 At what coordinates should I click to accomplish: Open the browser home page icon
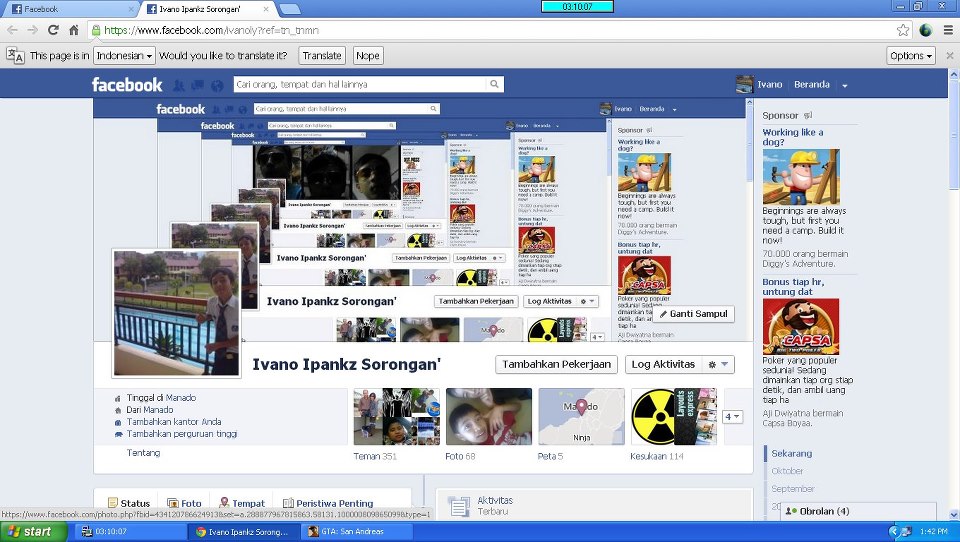pos(73,30)
